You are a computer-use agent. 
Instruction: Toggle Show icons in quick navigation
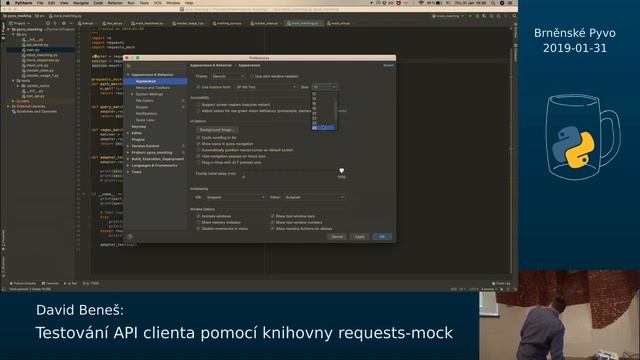coord(198,144)
